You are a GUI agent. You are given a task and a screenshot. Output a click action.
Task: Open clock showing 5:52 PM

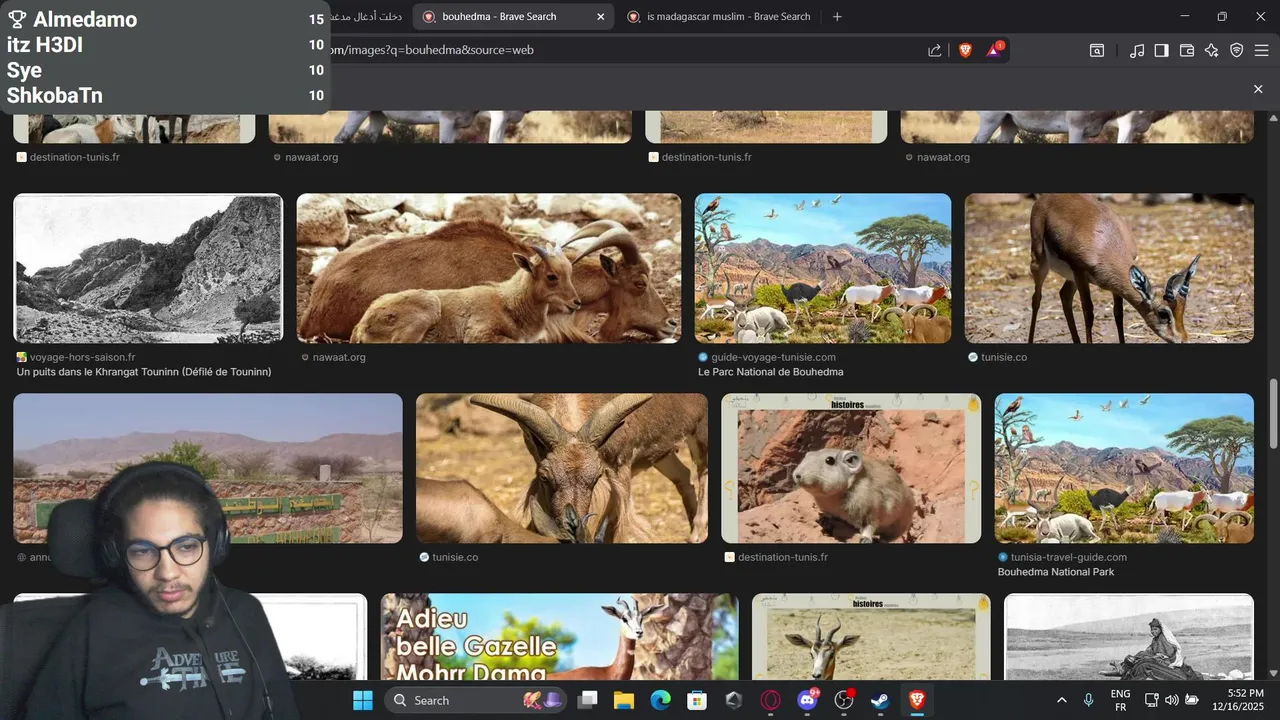pyautogui.click(x=1237, y=700)
